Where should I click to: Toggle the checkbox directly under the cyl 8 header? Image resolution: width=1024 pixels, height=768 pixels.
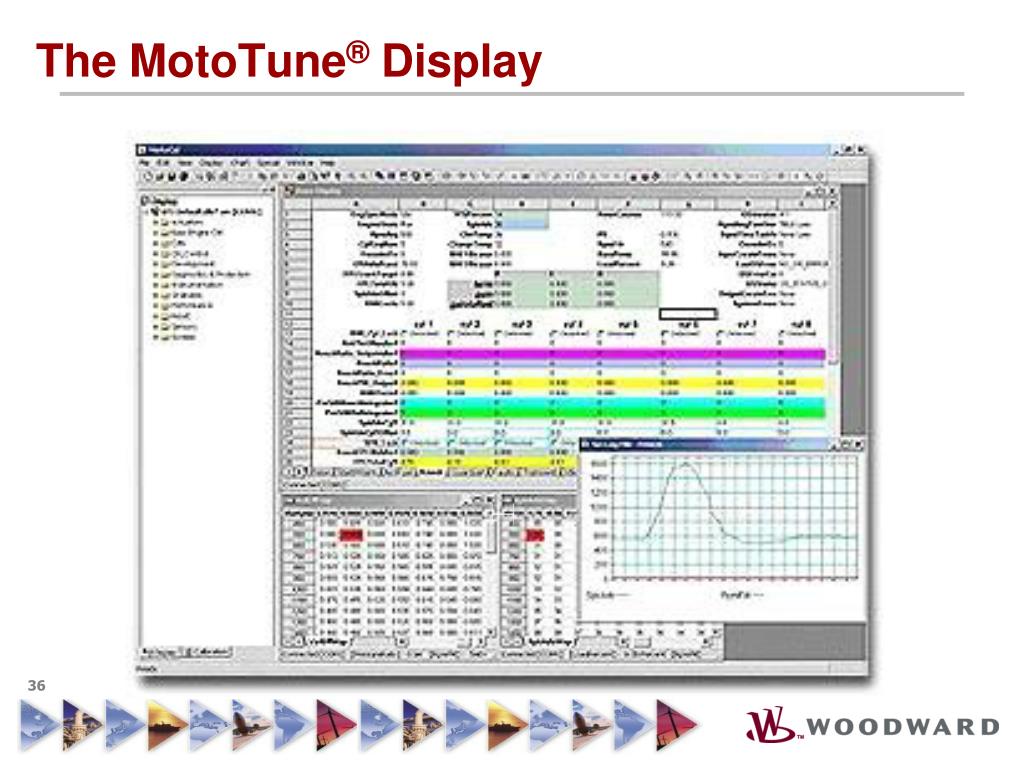tap(780, 333)
